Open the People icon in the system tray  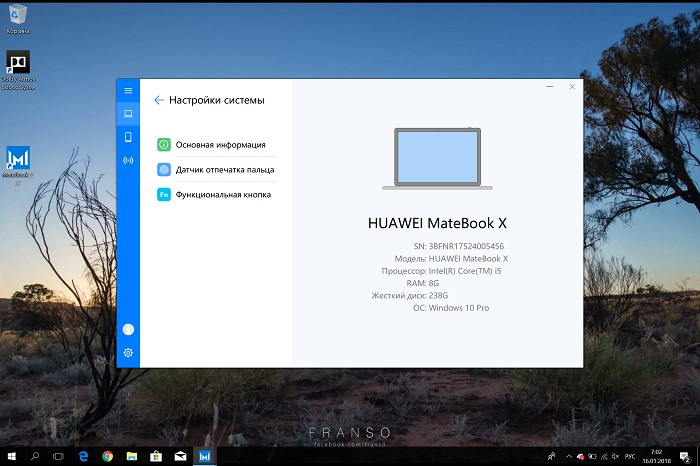(552, 456)
